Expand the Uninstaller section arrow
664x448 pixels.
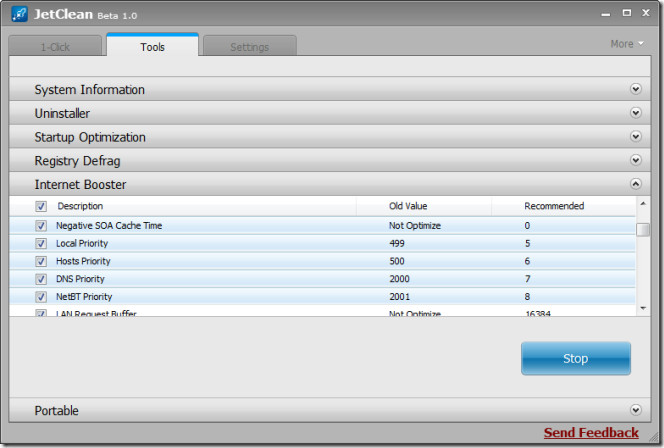click(x=636, y=113)
